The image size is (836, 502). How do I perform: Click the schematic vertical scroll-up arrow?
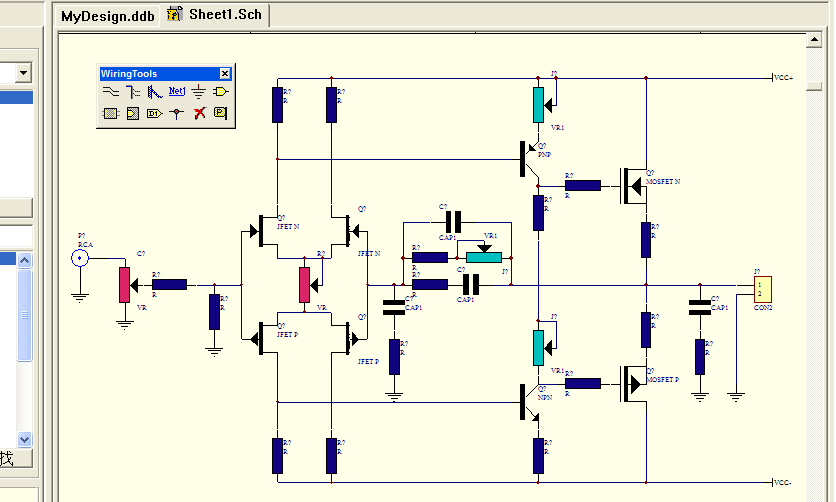pos(814,39)
